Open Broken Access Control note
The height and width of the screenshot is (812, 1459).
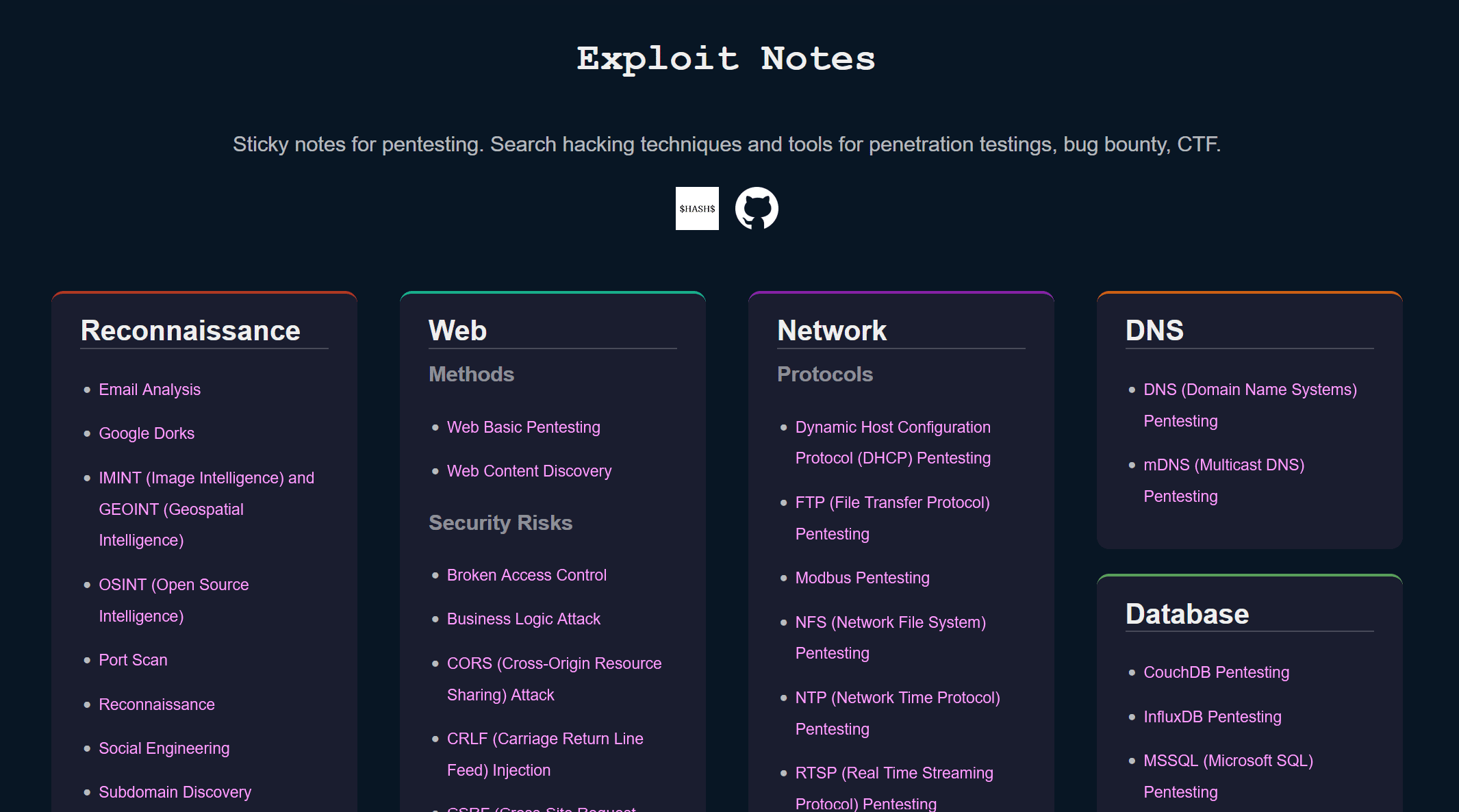526,575
